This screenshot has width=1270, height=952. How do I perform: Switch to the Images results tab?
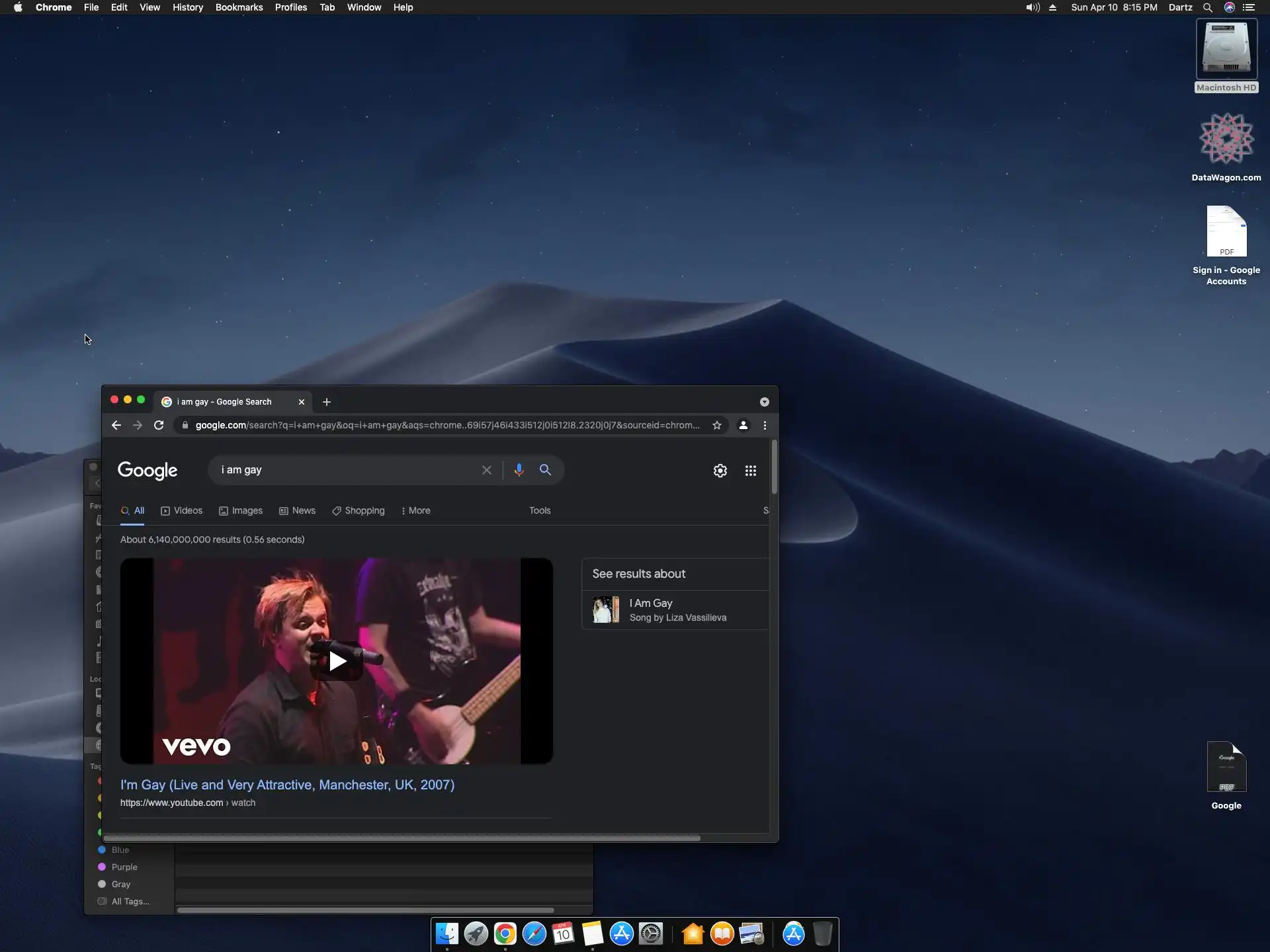pyautogui.click(x=241, y=510)
